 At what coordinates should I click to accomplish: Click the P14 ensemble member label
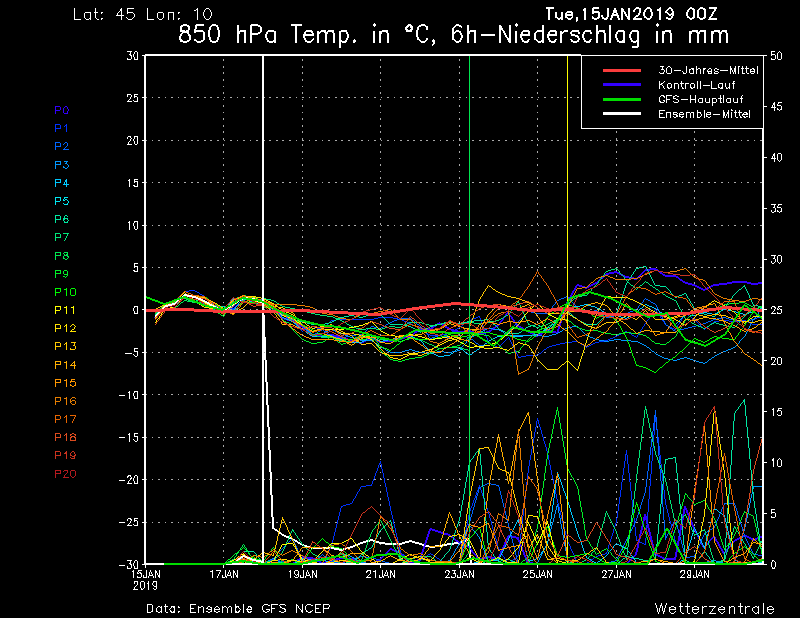click(x=65, y=365)
